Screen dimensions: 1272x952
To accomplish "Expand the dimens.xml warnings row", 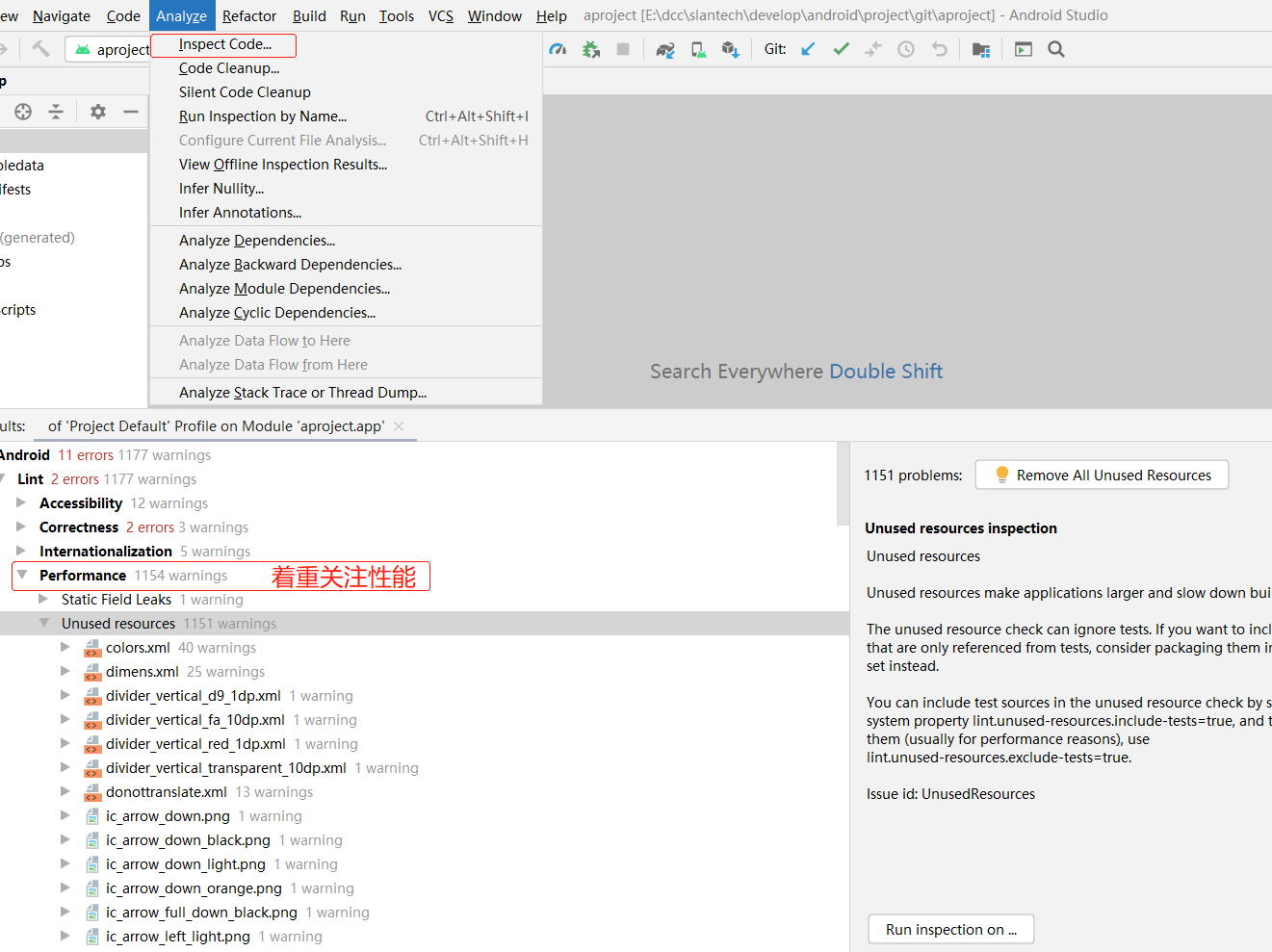I will [65, 671].
